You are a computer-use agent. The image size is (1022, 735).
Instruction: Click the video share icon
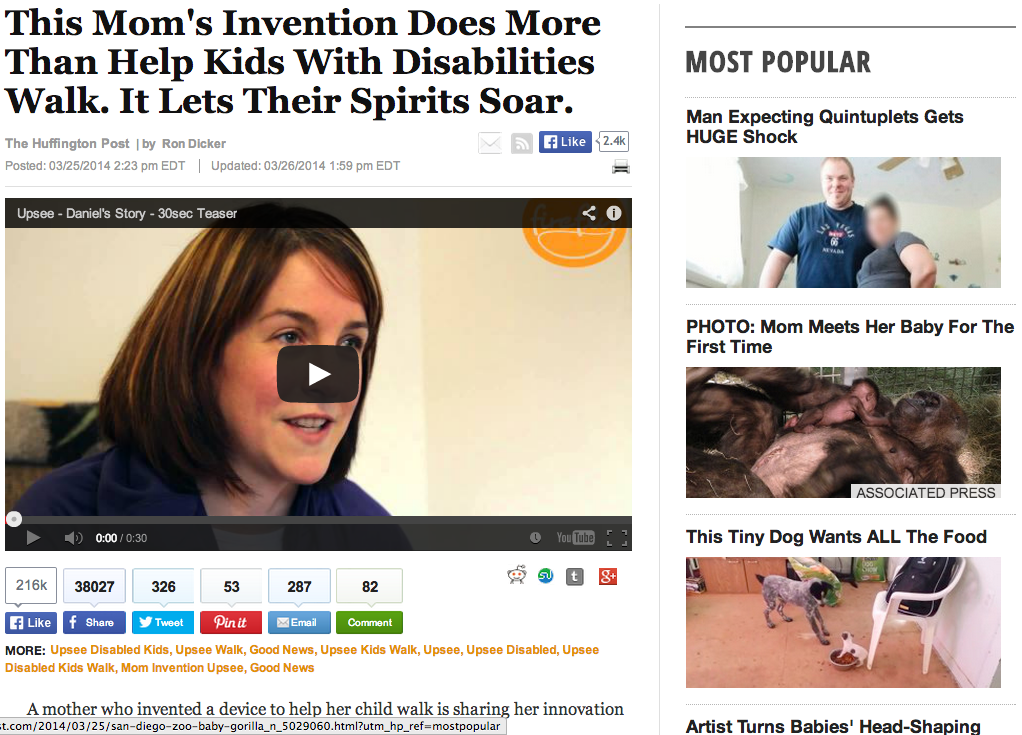[x=589, y=213]
